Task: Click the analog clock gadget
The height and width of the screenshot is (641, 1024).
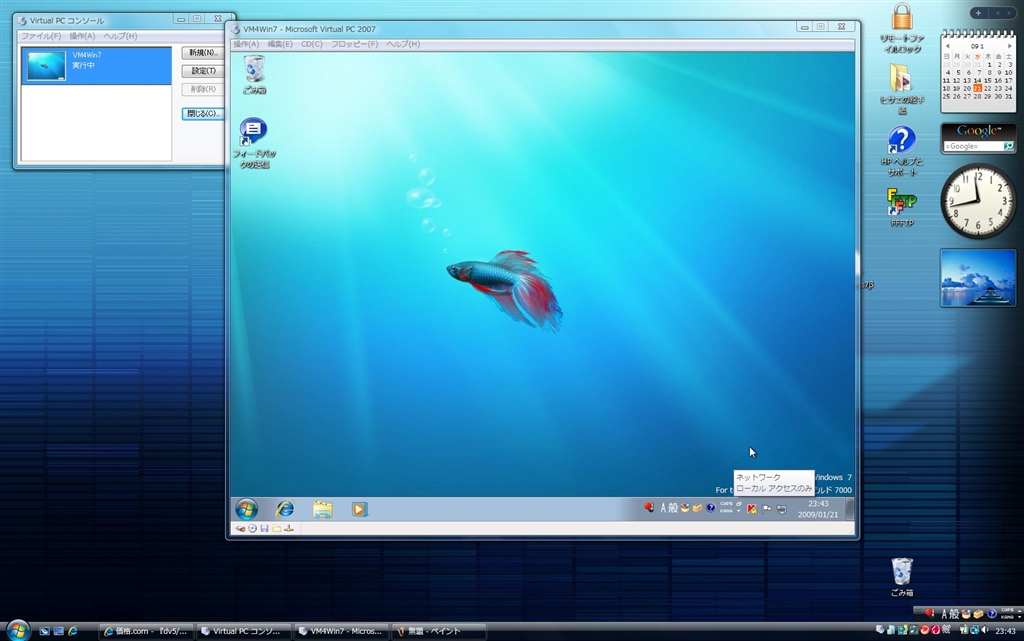Action: [978, 200]
